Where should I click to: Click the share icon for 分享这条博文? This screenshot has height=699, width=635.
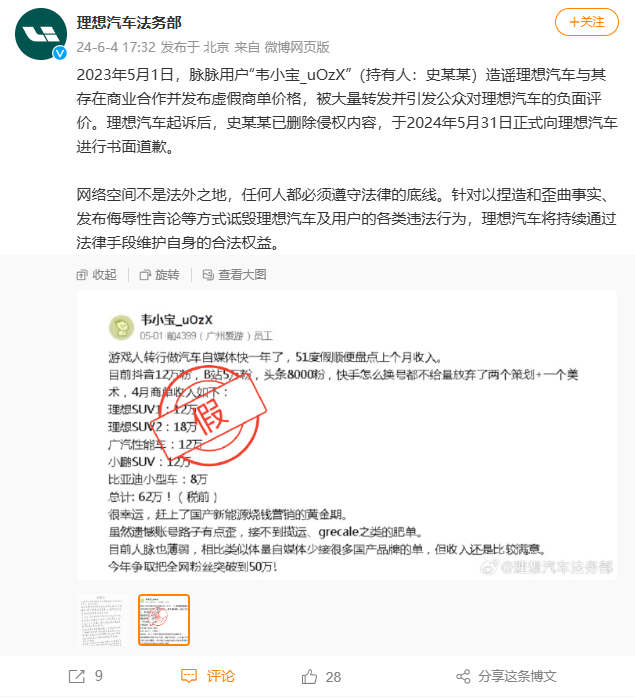[x=463, y=676]
